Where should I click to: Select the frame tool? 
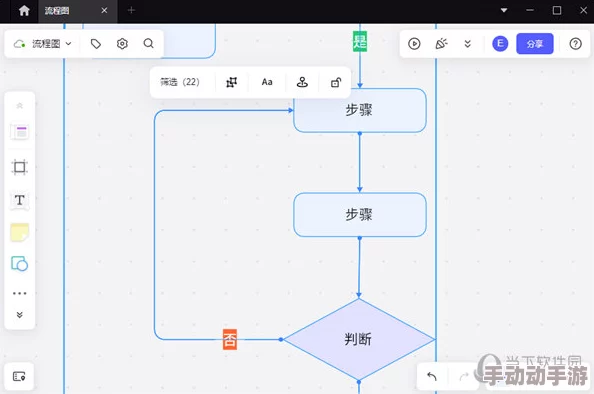(20, 167)
